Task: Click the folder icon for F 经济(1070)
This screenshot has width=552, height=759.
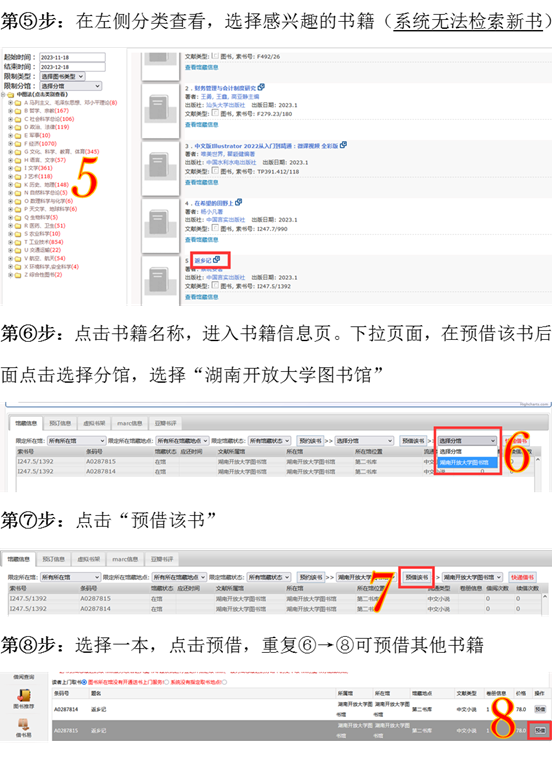Action: (18, 144)
